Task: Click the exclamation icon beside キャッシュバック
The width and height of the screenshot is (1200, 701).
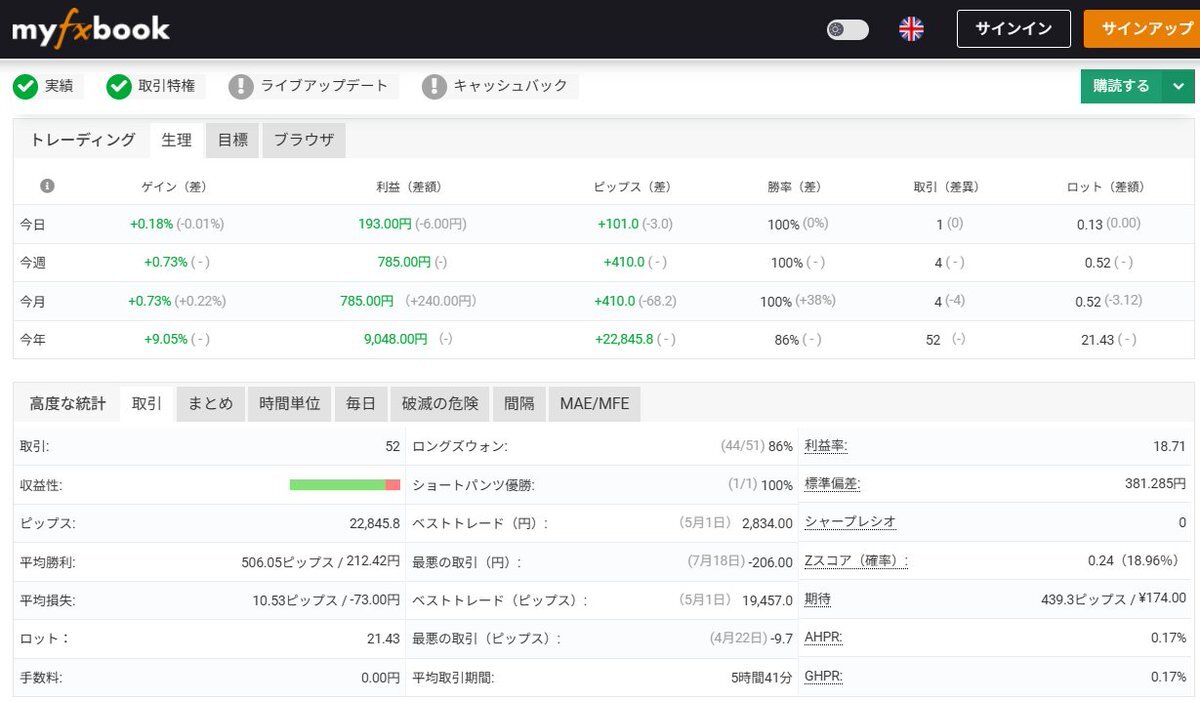Action: [x=434, y=87]
